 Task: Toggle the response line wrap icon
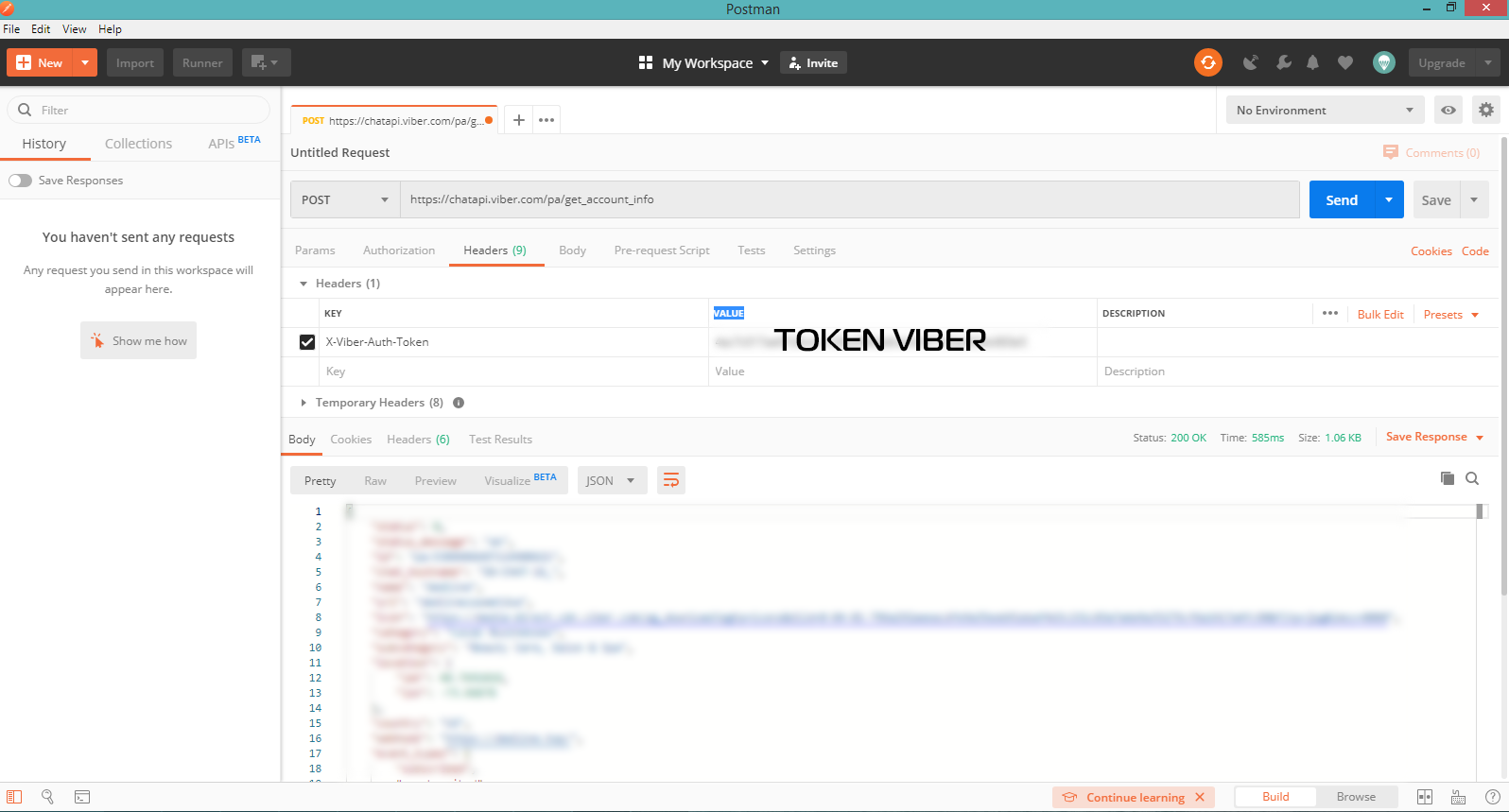click(x=671, y=480)
